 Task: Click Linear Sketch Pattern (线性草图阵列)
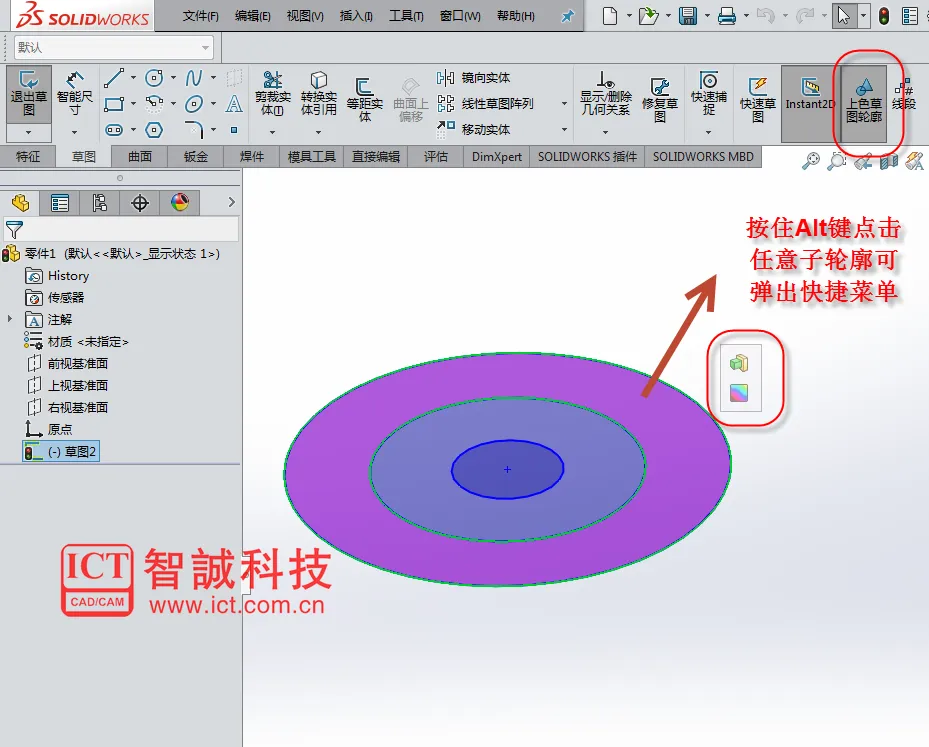tap(485, 104)
